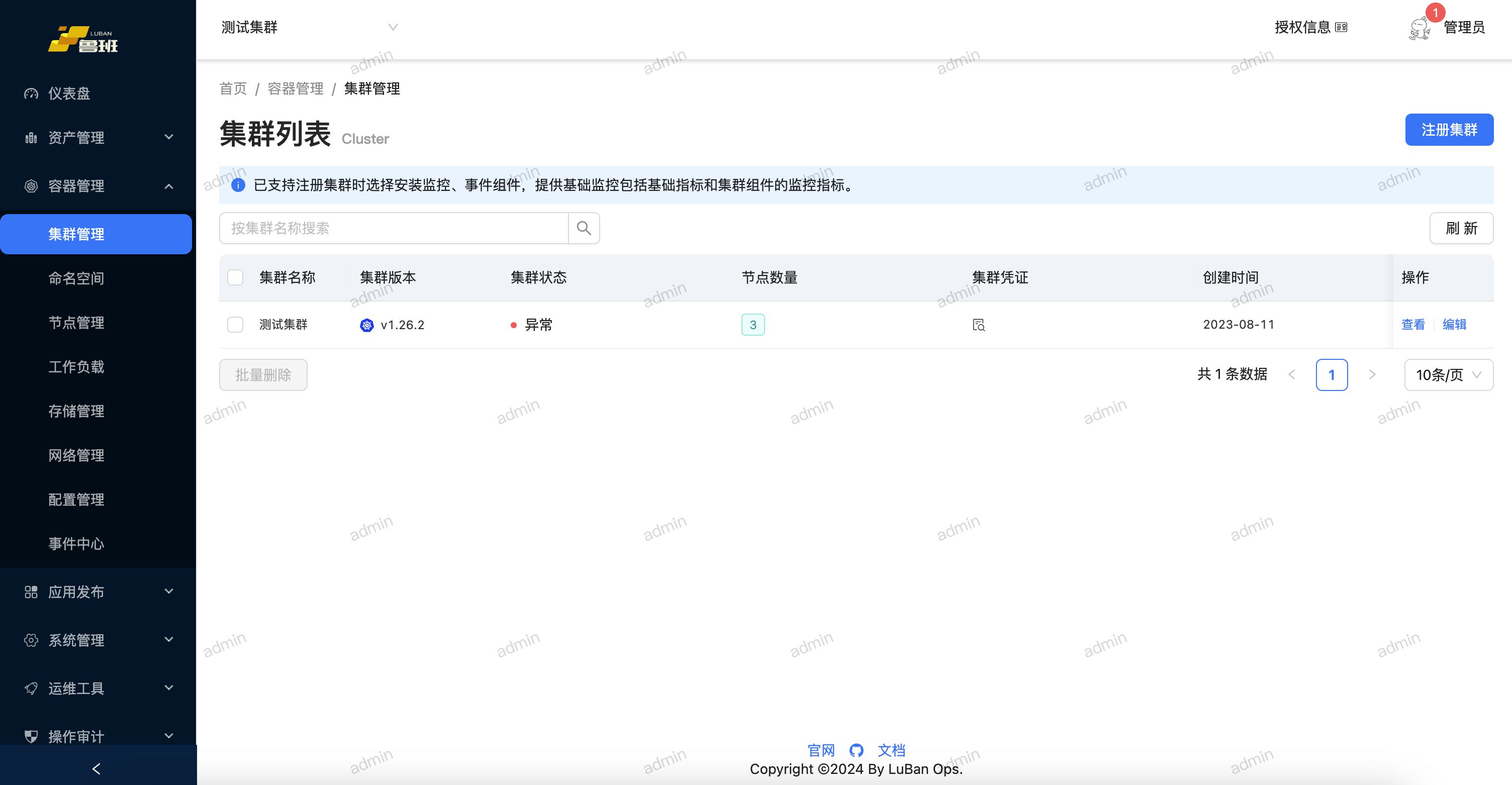The height and width of the screenshot is (785, 1512).
Task: Focus the cluster name search field
Action: [393, 228]
